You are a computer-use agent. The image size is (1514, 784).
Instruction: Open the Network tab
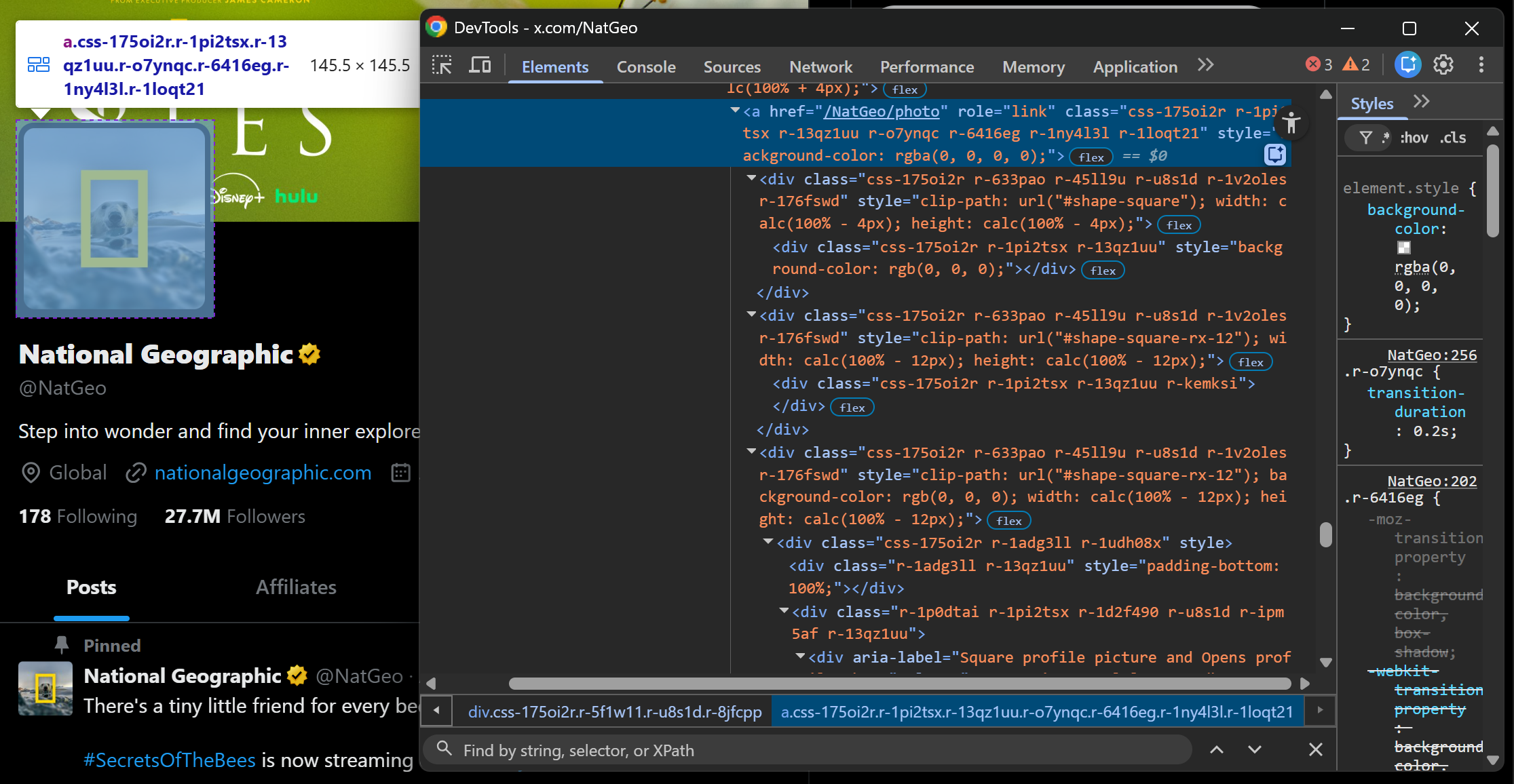pyautogui.click(x=820, y=66)
